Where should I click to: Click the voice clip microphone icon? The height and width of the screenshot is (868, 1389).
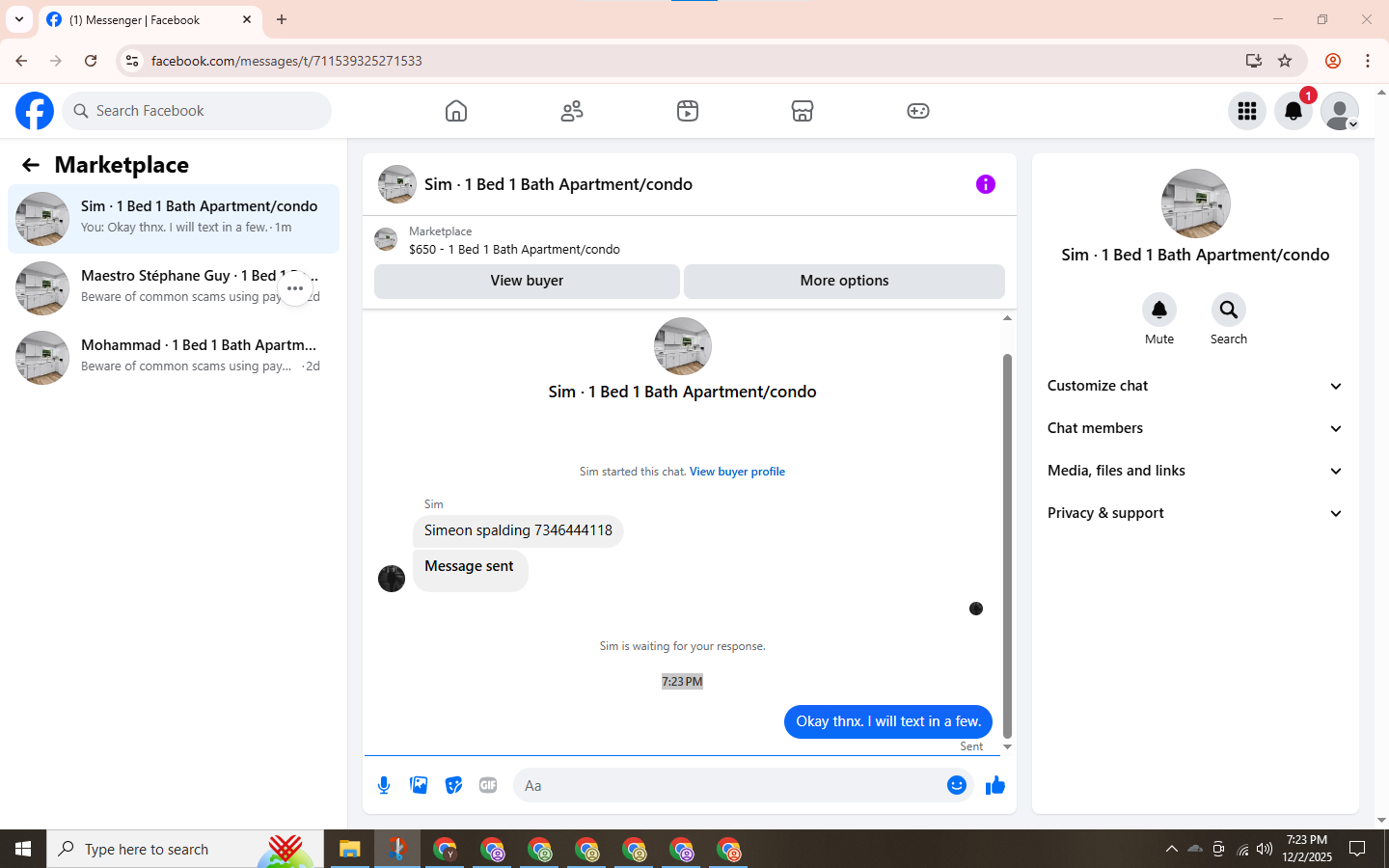tap(384, 785)
